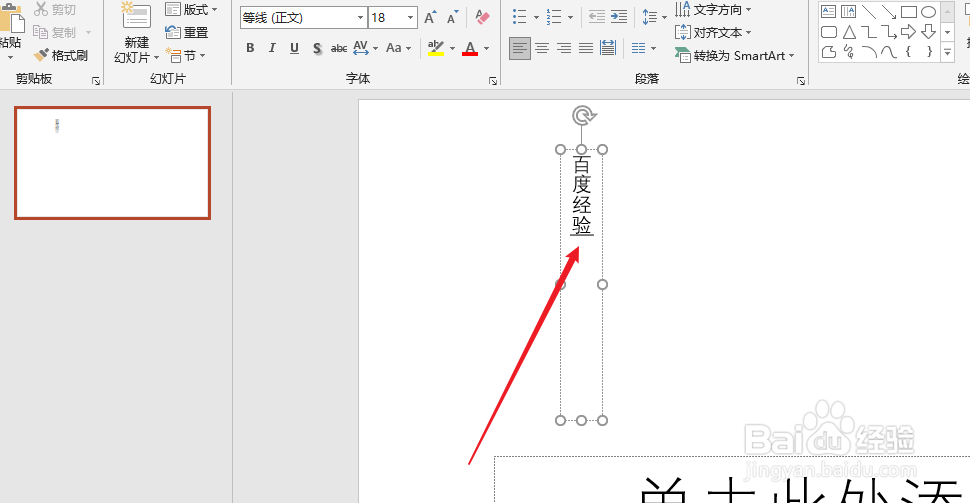Viewport: 970px width, 503px height.
Task: Click the Cut (剪切) button
Action: point(54,9)
